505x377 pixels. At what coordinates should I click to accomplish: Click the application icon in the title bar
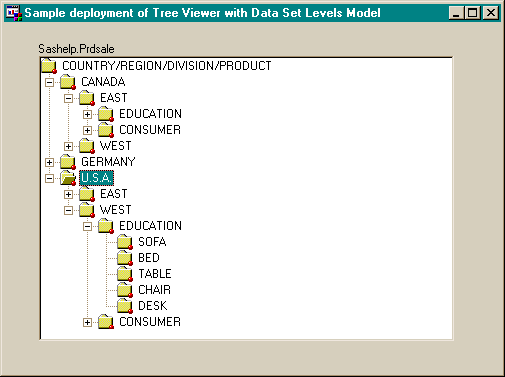(x=14, y=13)
